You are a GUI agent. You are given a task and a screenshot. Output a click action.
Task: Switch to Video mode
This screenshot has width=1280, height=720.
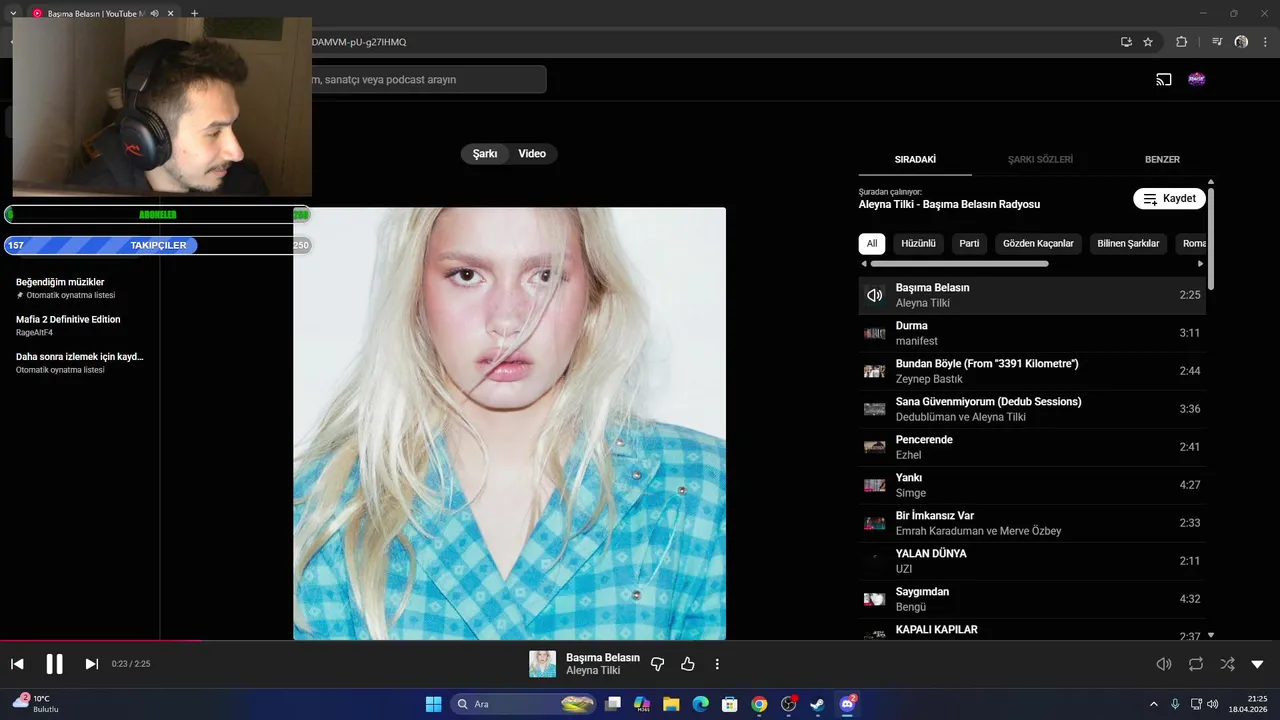(532, 154)
